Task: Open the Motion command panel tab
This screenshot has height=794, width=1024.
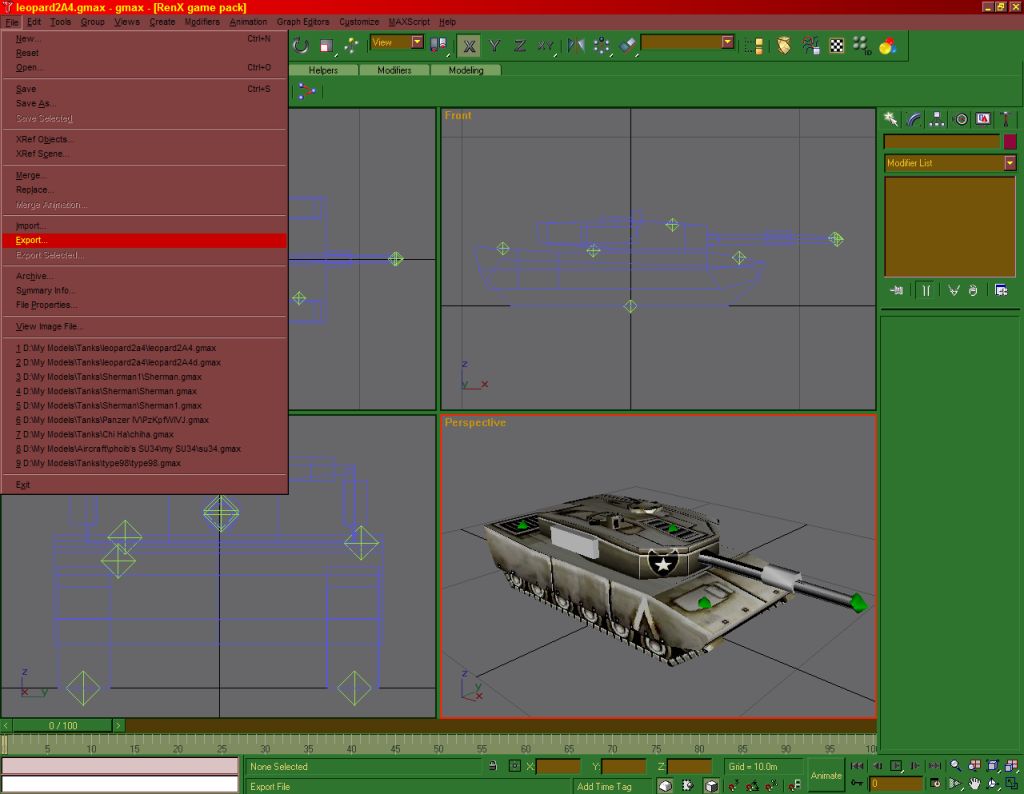Action: [x=961, y=119]
